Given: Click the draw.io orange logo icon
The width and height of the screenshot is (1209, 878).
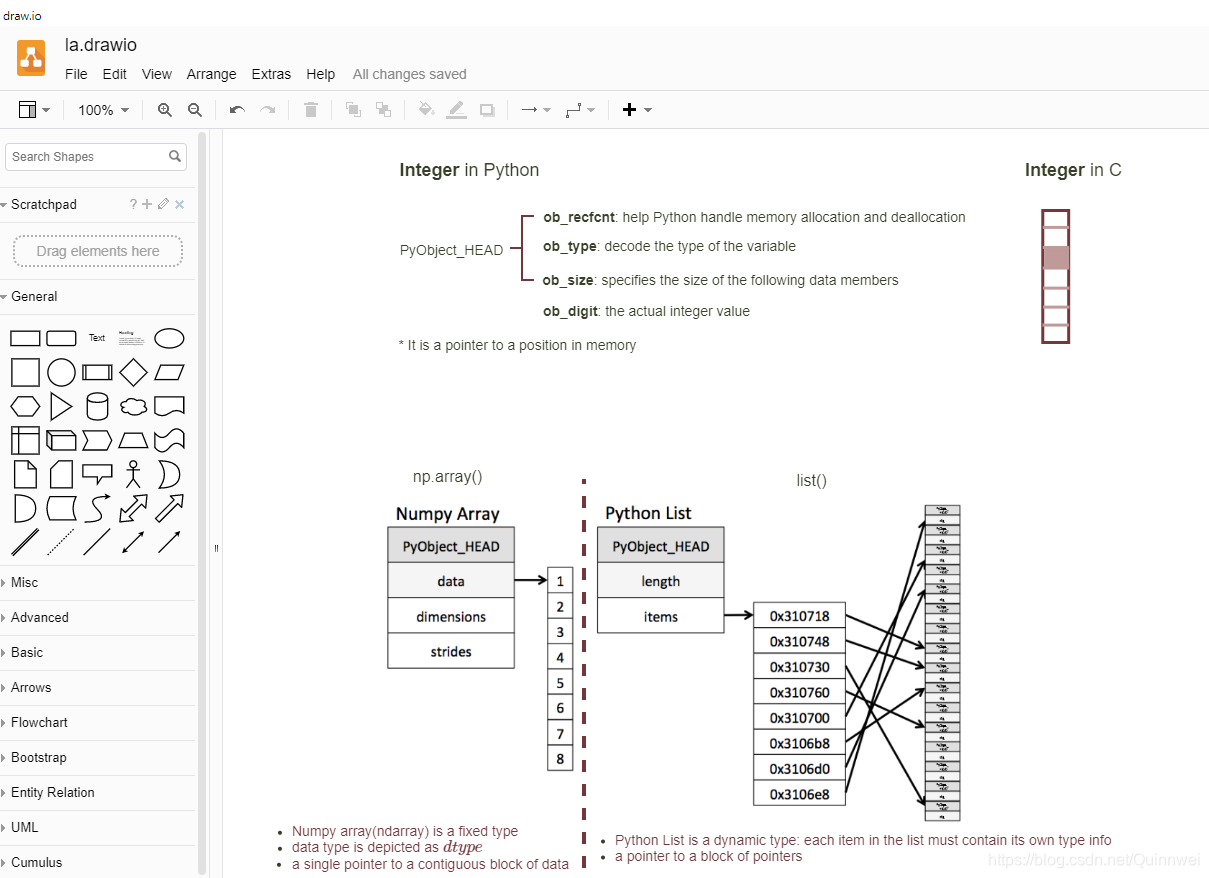Looking at the screenshot, I should click(x=31, y=57).
